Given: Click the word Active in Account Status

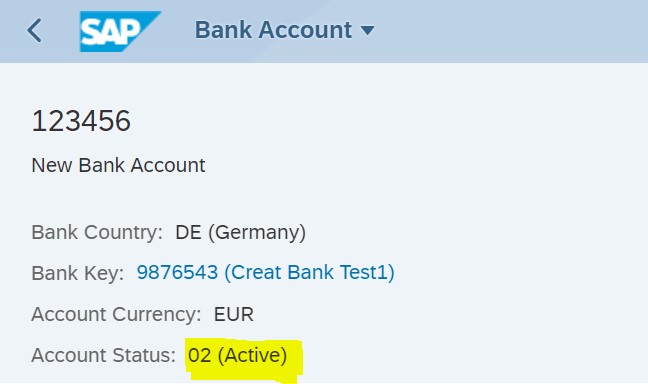Looking at the screenshot, I should point(253,355).
